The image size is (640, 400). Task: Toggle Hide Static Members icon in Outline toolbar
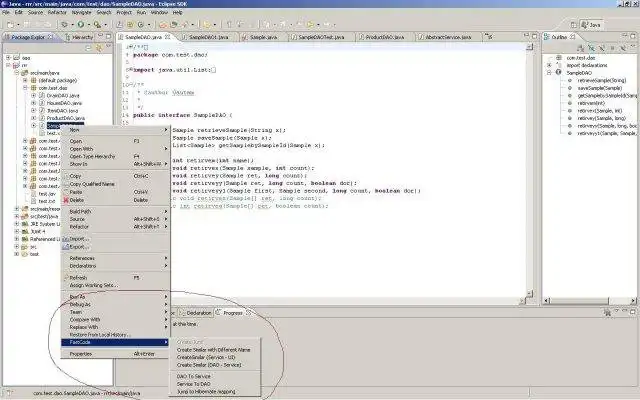pyautogui.click(x=602, y=48)
